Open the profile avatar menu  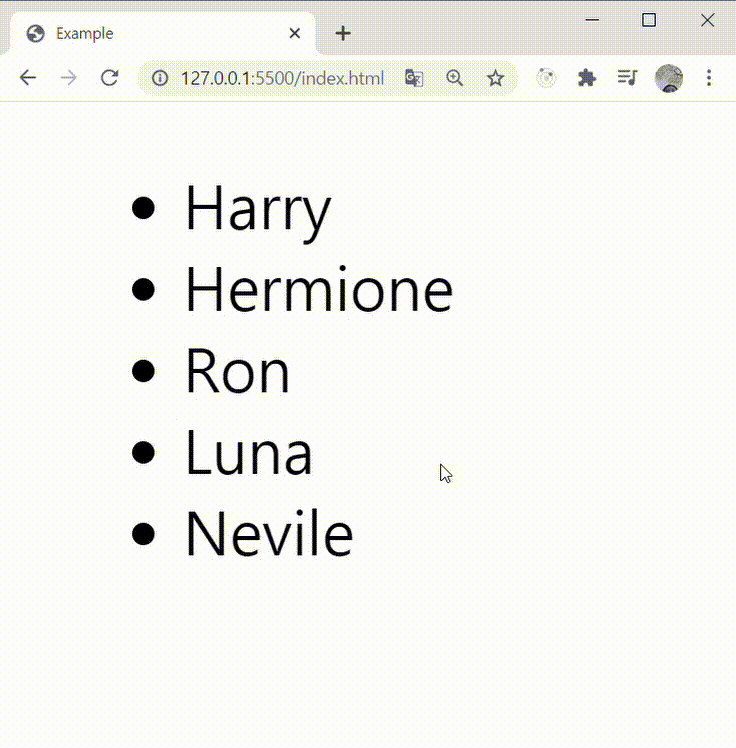click(x=669, y=78)
